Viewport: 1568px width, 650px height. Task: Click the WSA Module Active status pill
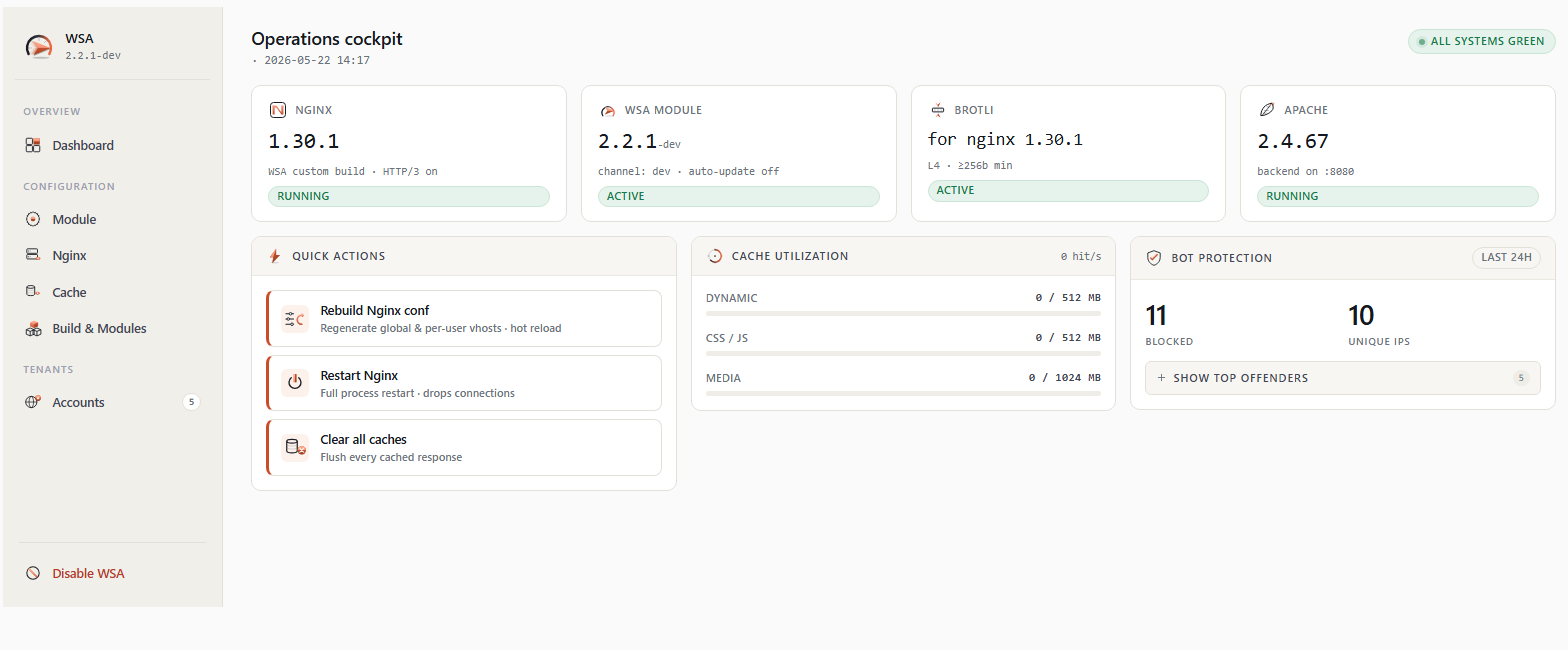pyautogui.click(x=739, y=196)
